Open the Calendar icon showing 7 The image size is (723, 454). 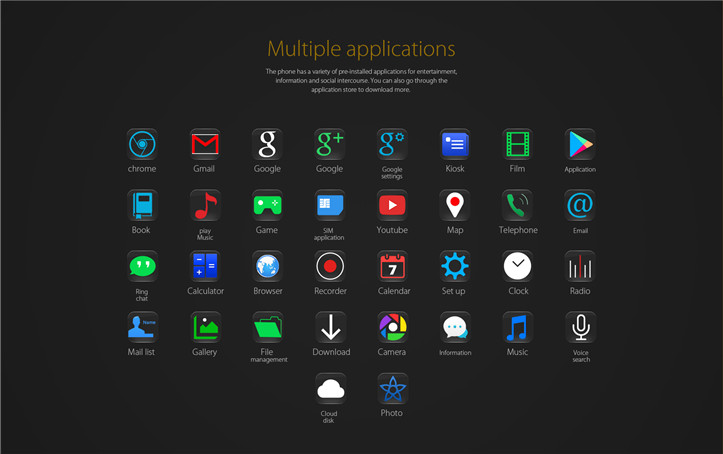(392, 266)
